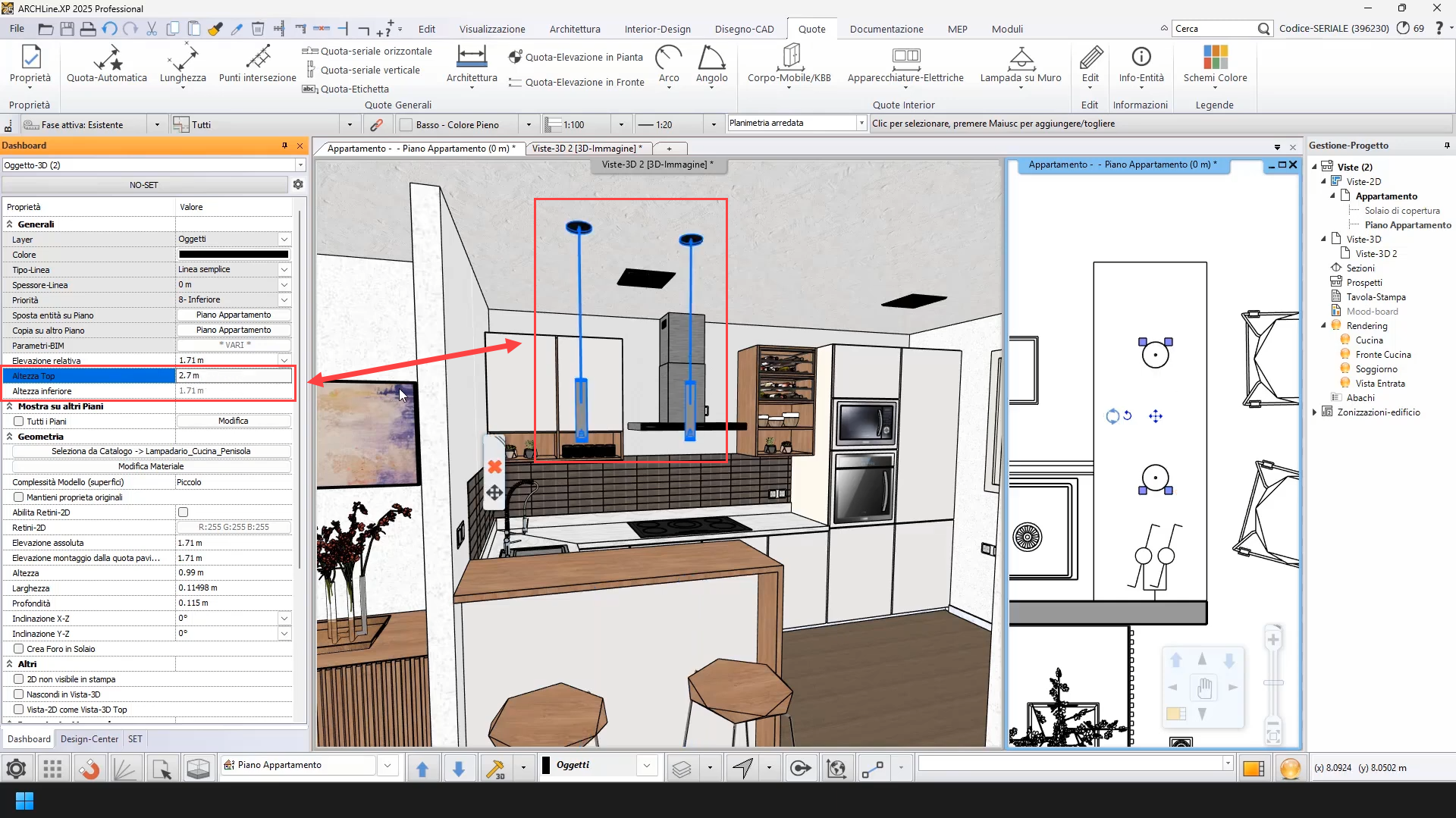Screen dimensions: 1456x818
Task: Select the Quota-Automatica dimension tool
Action: [x=107, y=64]
